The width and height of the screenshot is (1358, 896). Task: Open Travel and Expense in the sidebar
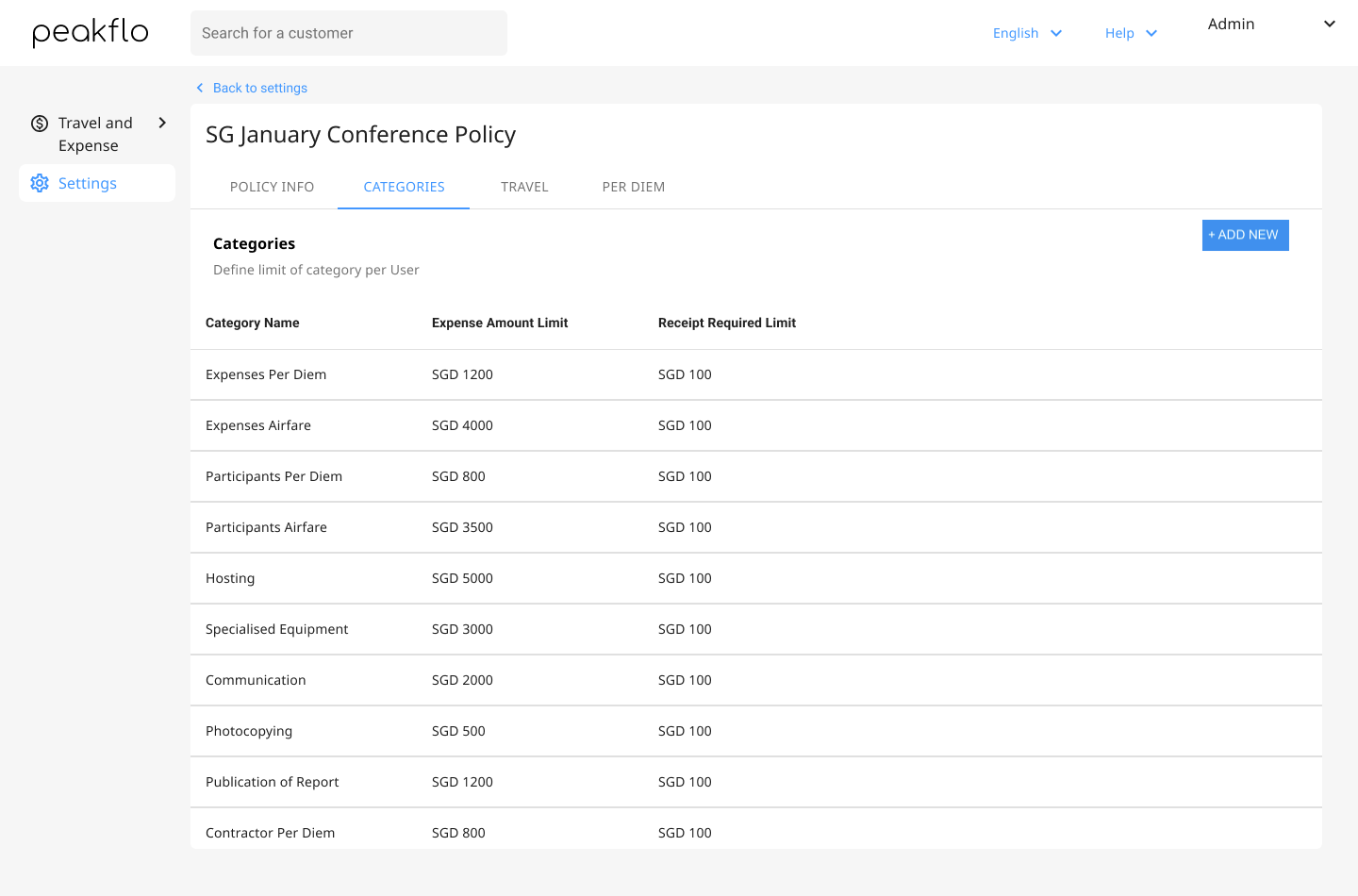pos(97,134)
